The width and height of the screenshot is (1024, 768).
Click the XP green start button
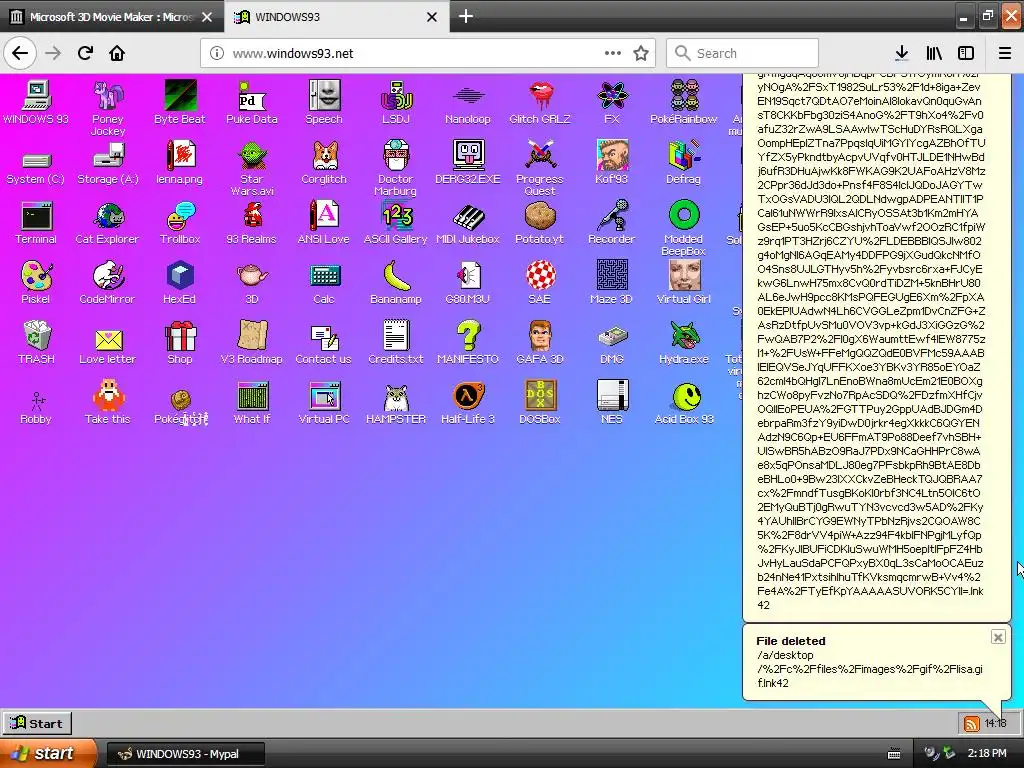[47, 753]
